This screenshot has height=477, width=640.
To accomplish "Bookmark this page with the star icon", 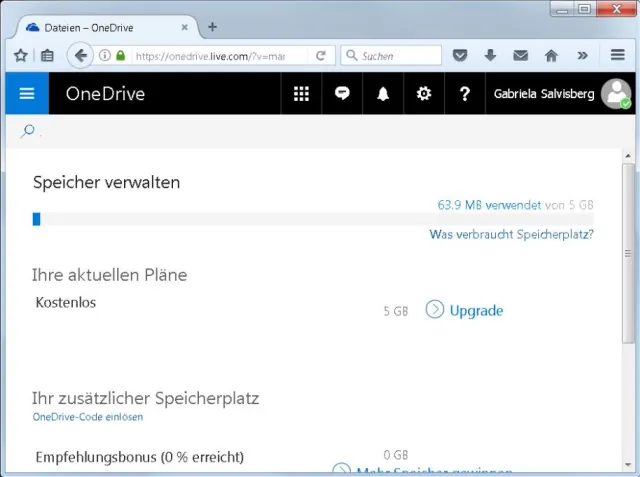I will click(x=20, y=56).
